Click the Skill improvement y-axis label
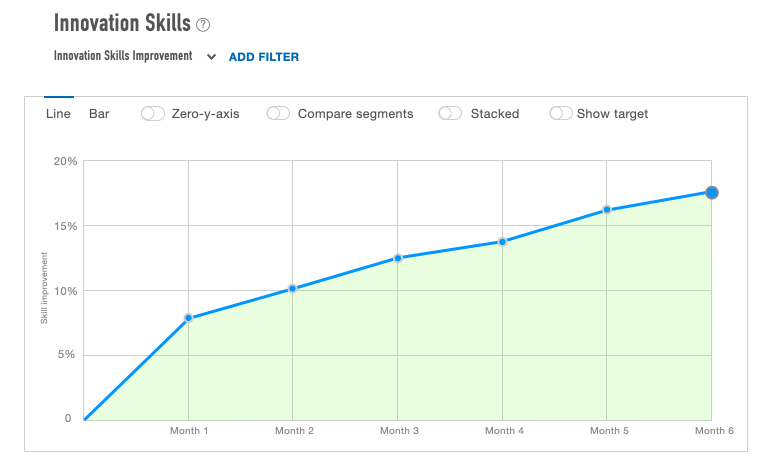Image resolution: width=768 pixels, height=466 pixels. [x=44, y=290]
